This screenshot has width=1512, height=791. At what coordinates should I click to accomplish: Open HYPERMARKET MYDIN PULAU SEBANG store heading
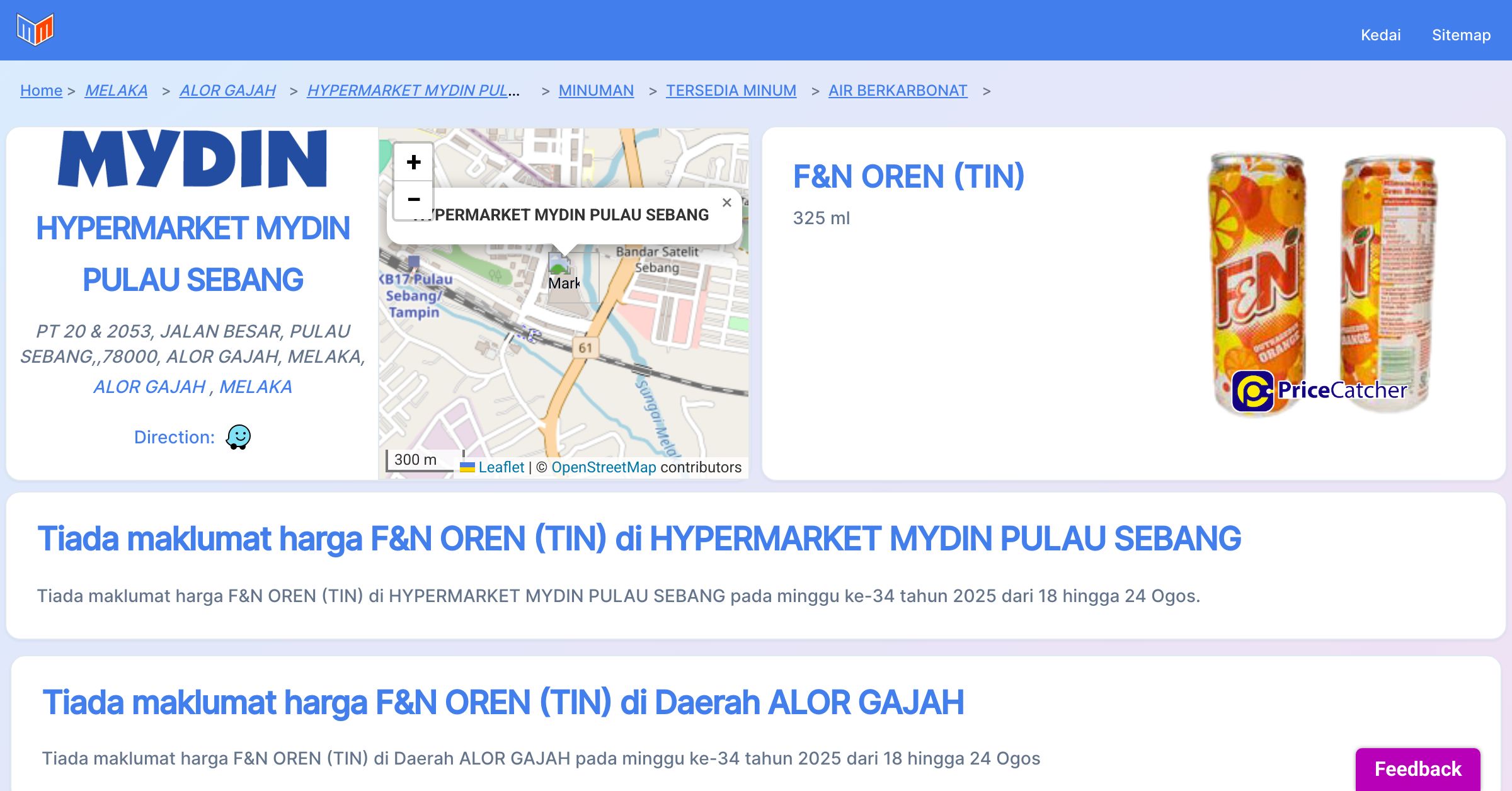click(192, 254)
